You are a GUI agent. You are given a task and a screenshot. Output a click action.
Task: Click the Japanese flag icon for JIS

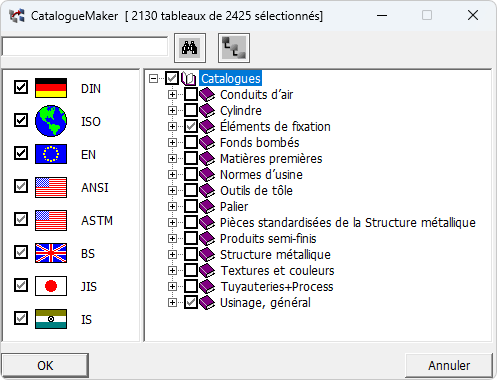51,286
